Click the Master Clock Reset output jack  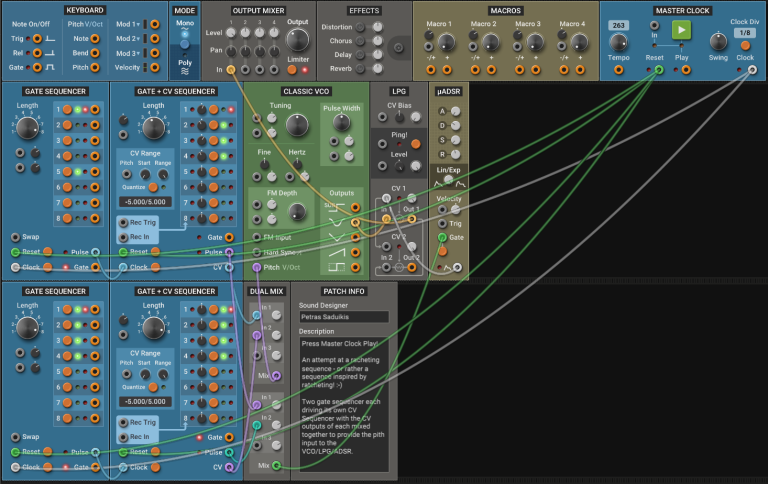[659, 70]
